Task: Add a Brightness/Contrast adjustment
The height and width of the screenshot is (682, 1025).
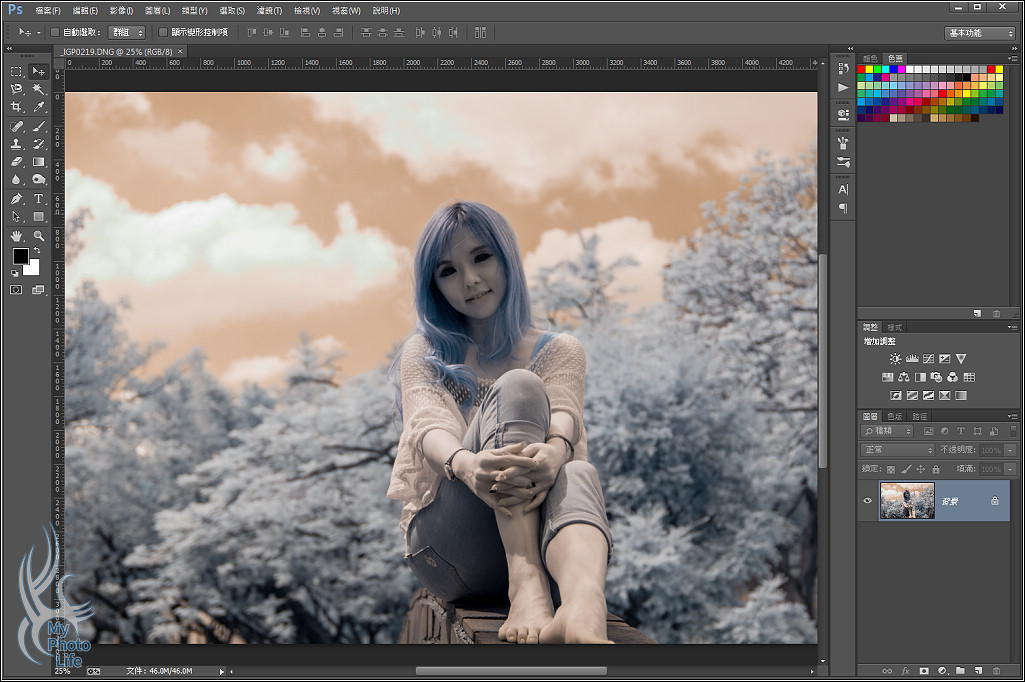Action: 895,359
